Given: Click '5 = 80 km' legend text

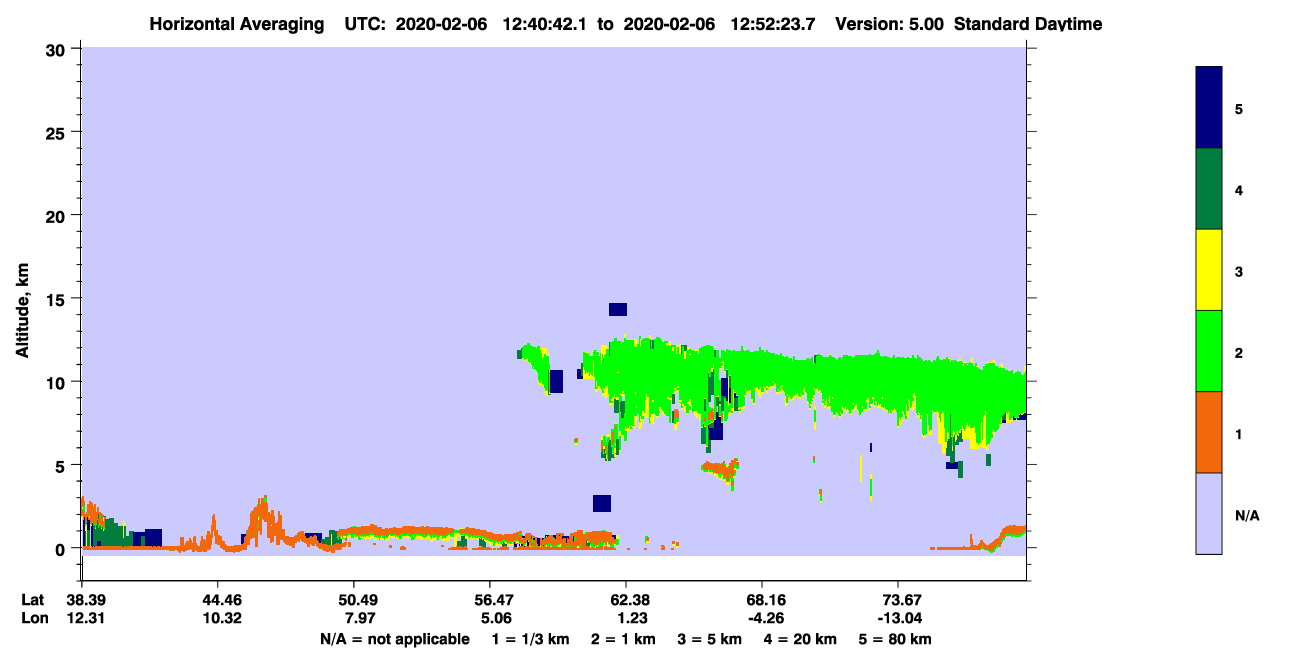Looking at the screenshot, I should (x=895, y=639).
